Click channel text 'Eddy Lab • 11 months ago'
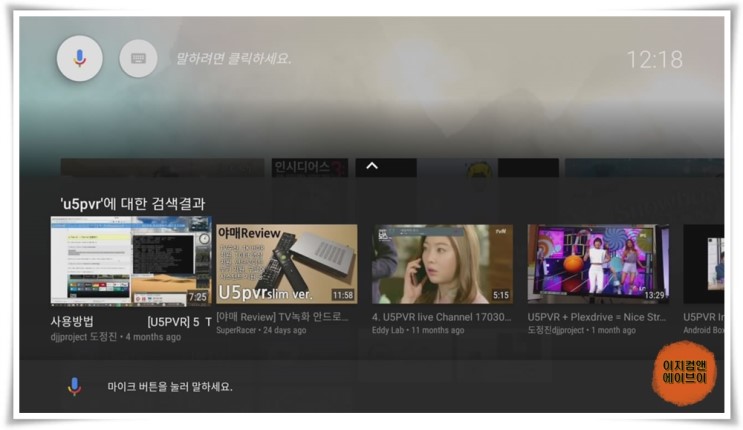 click(x=418, y=330)
